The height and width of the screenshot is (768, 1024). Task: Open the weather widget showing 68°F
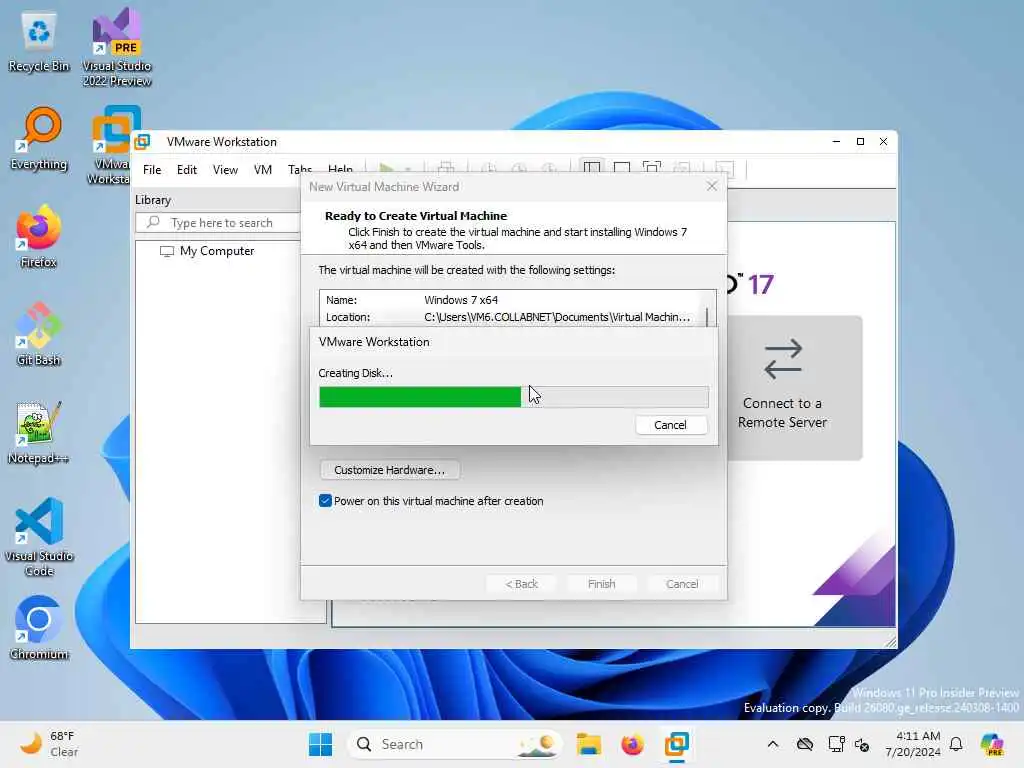(x=49, y=744)
